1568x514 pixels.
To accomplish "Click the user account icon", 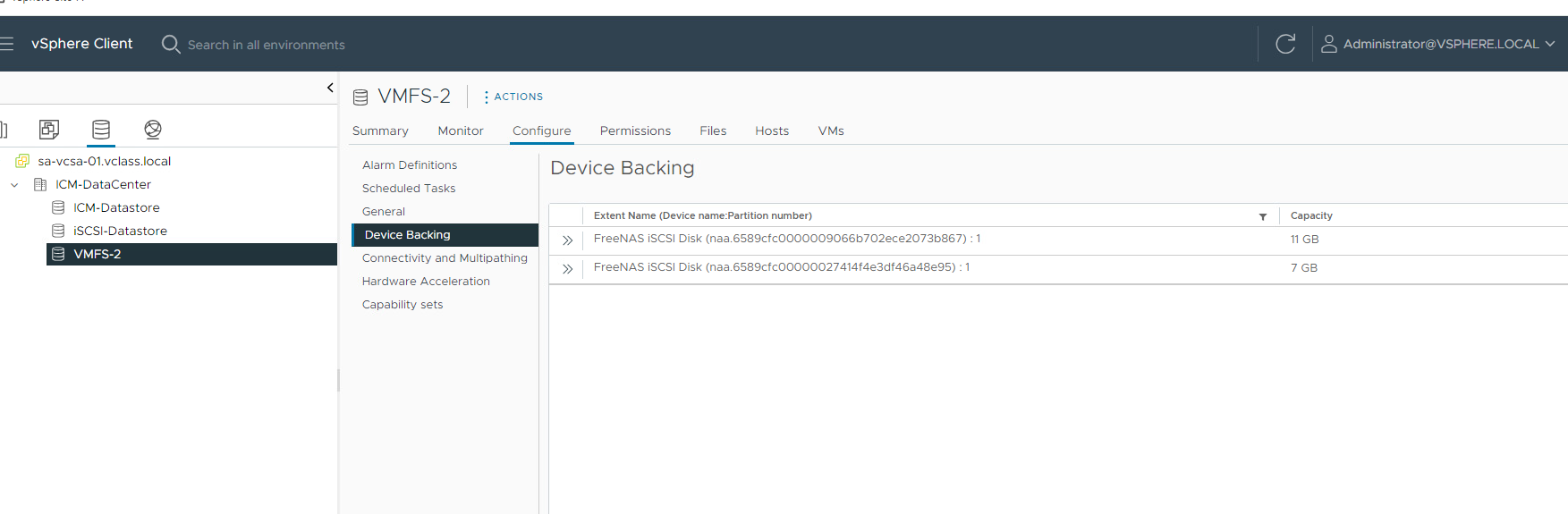I will click(x=1329, y=44).
